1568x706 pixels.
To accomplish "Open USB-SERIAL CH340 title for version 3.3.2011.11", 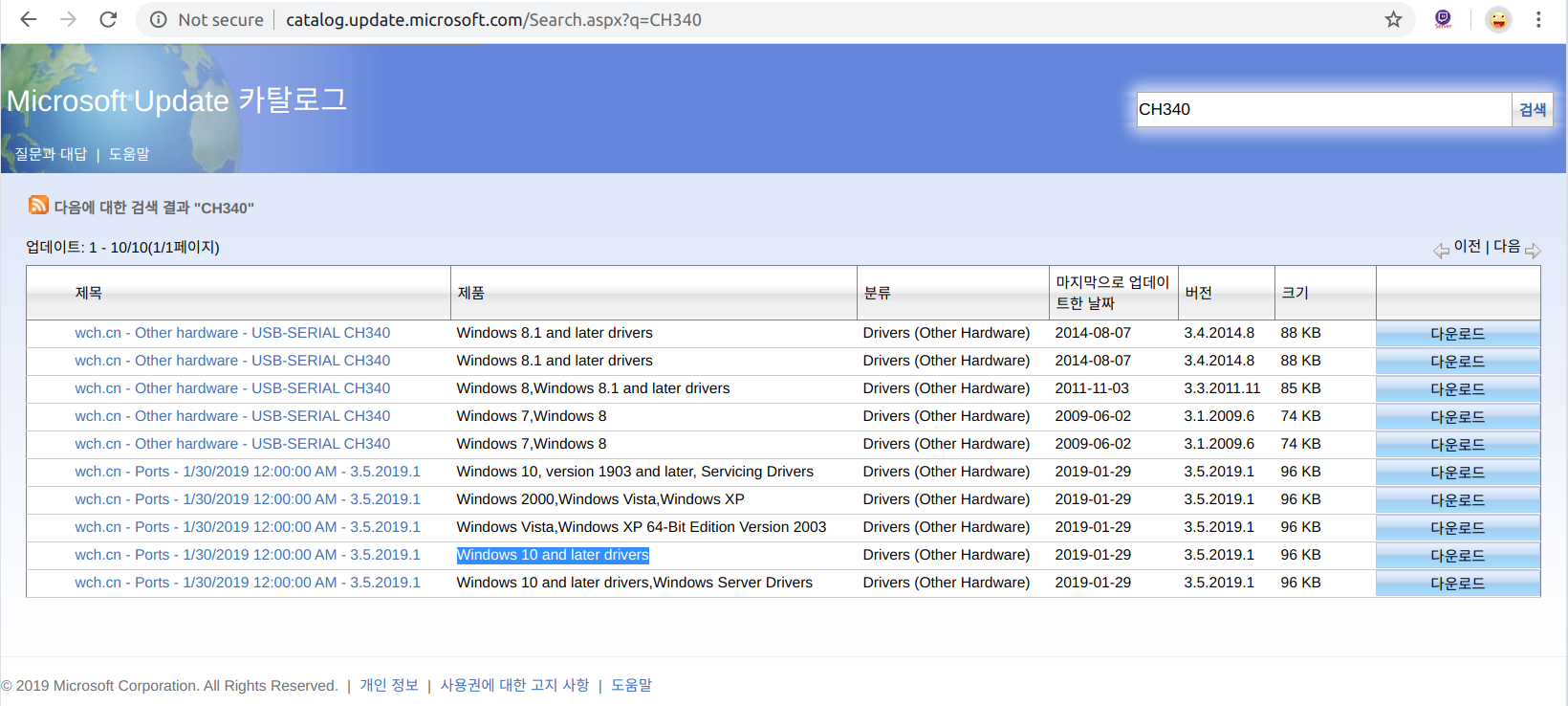I will click(232, 388).
